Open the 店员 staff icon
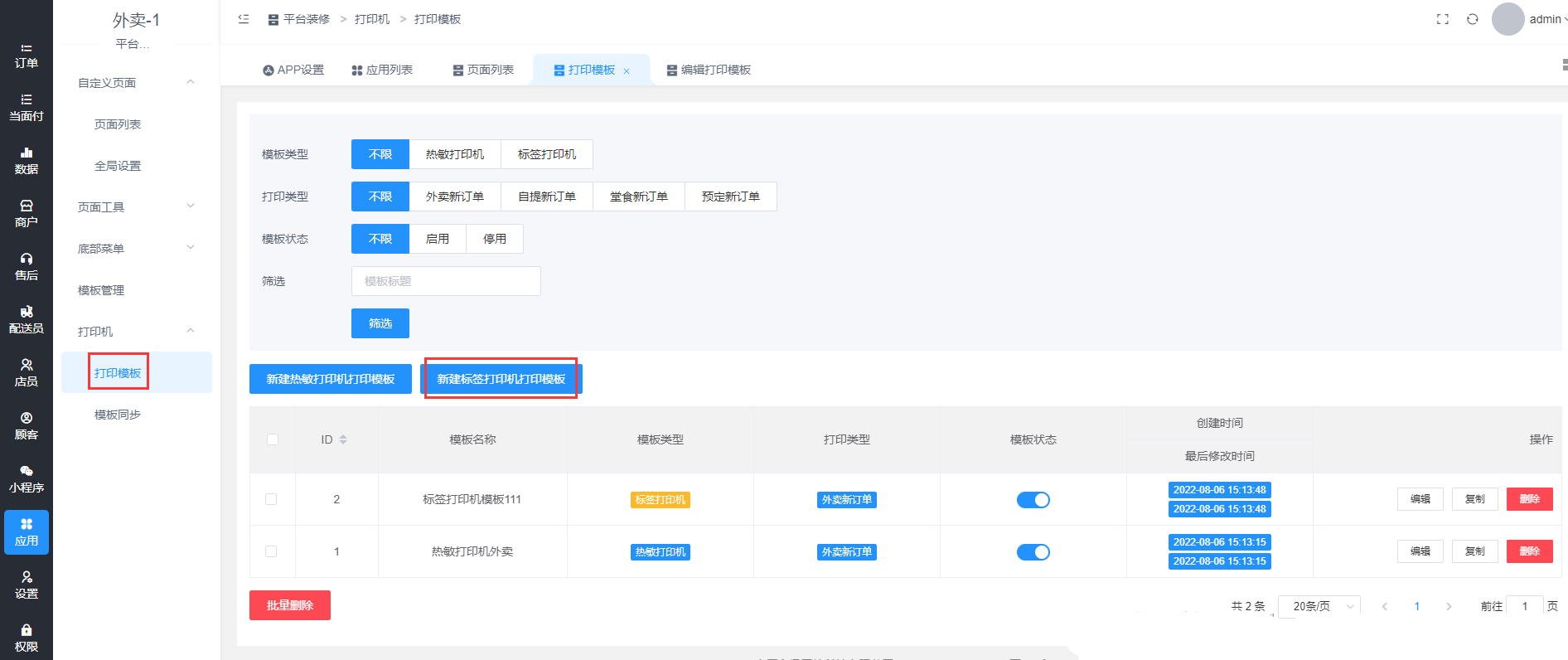This screenshot has height=660, width=1568. [x=27, y=373]
